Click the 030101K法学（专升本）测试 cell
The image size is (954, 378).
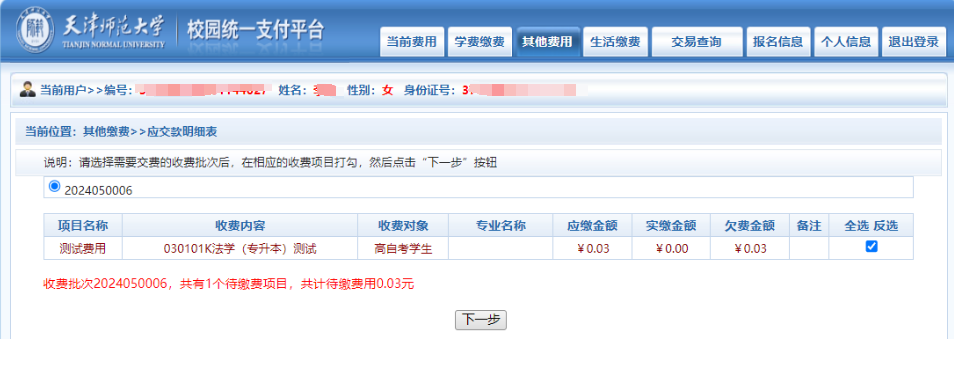[x=240, y=248]
